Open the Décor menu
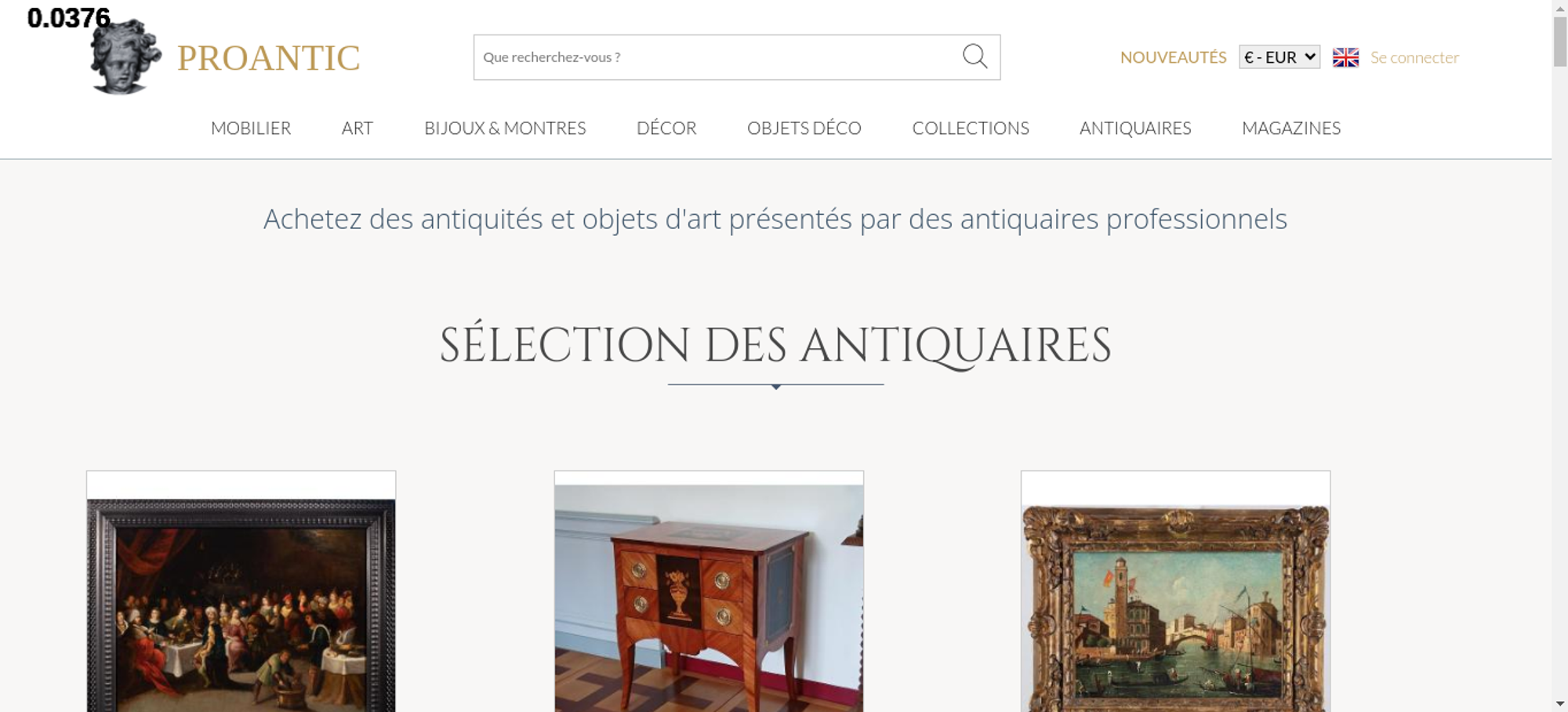The image size is (1568, 712). (x=666, y=128)
